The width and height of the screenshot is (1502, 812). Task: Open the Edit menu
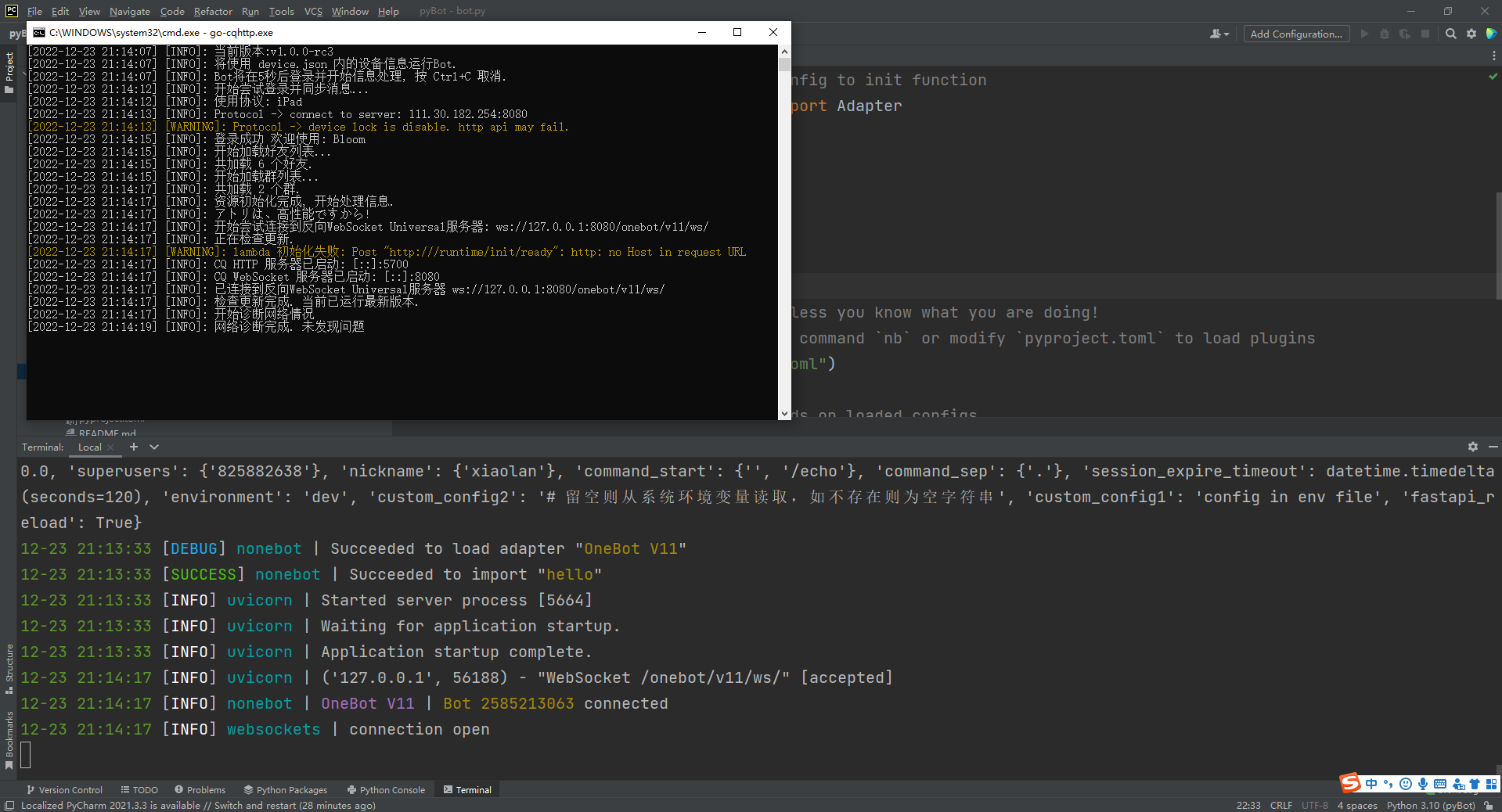(60, 11)
